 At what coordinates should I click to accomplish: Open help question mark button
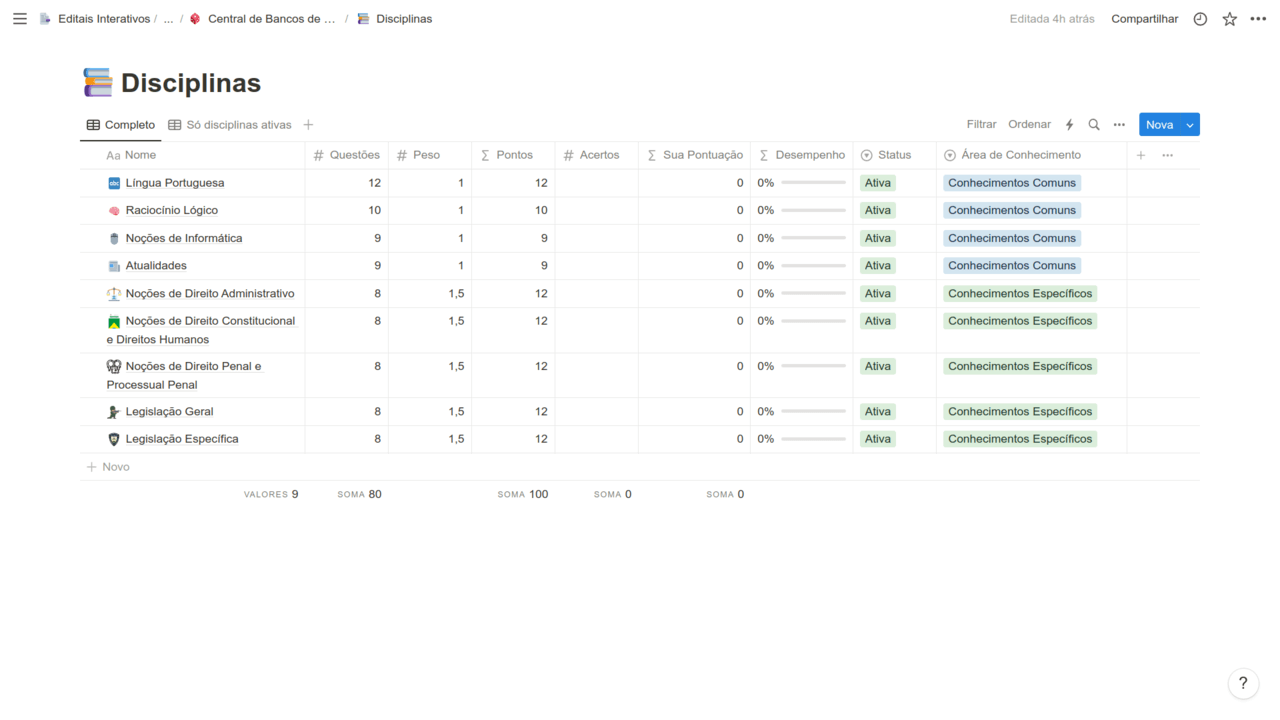click(x=1243, y=684)
